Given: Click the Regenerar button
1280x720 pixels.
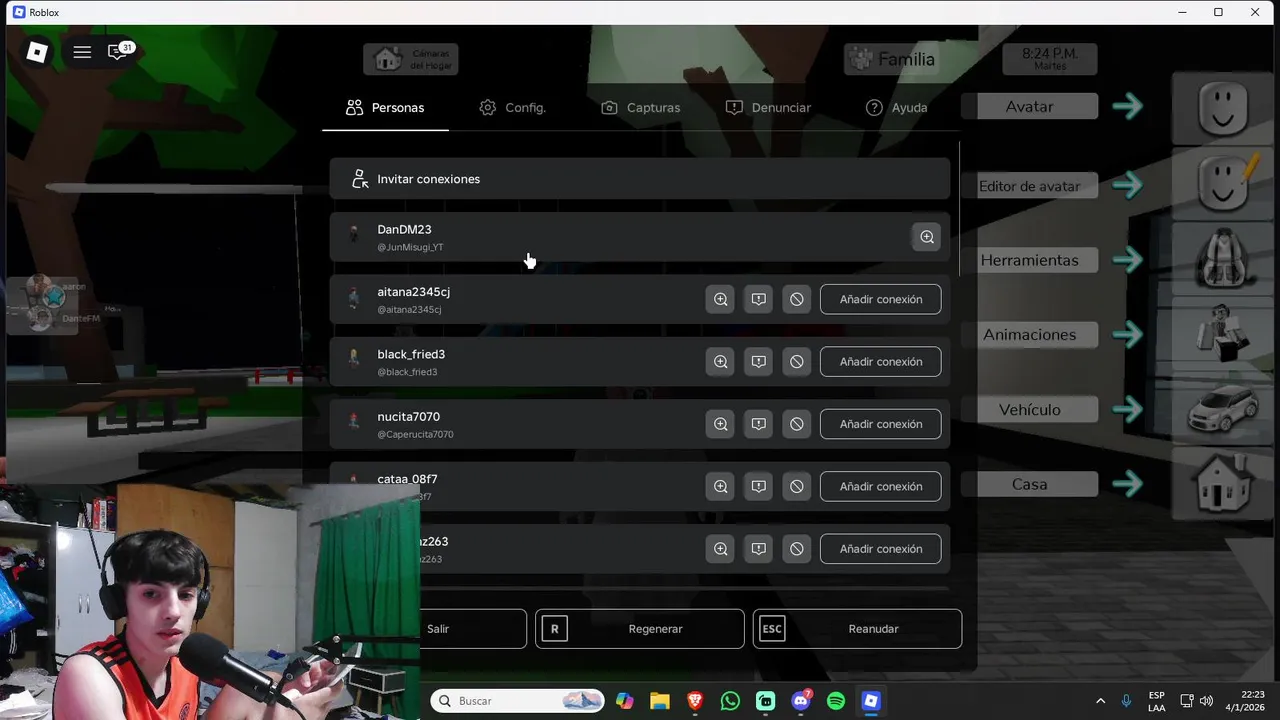Looking at the screenshot, I should pyautogui.click(x=640, y=629).
